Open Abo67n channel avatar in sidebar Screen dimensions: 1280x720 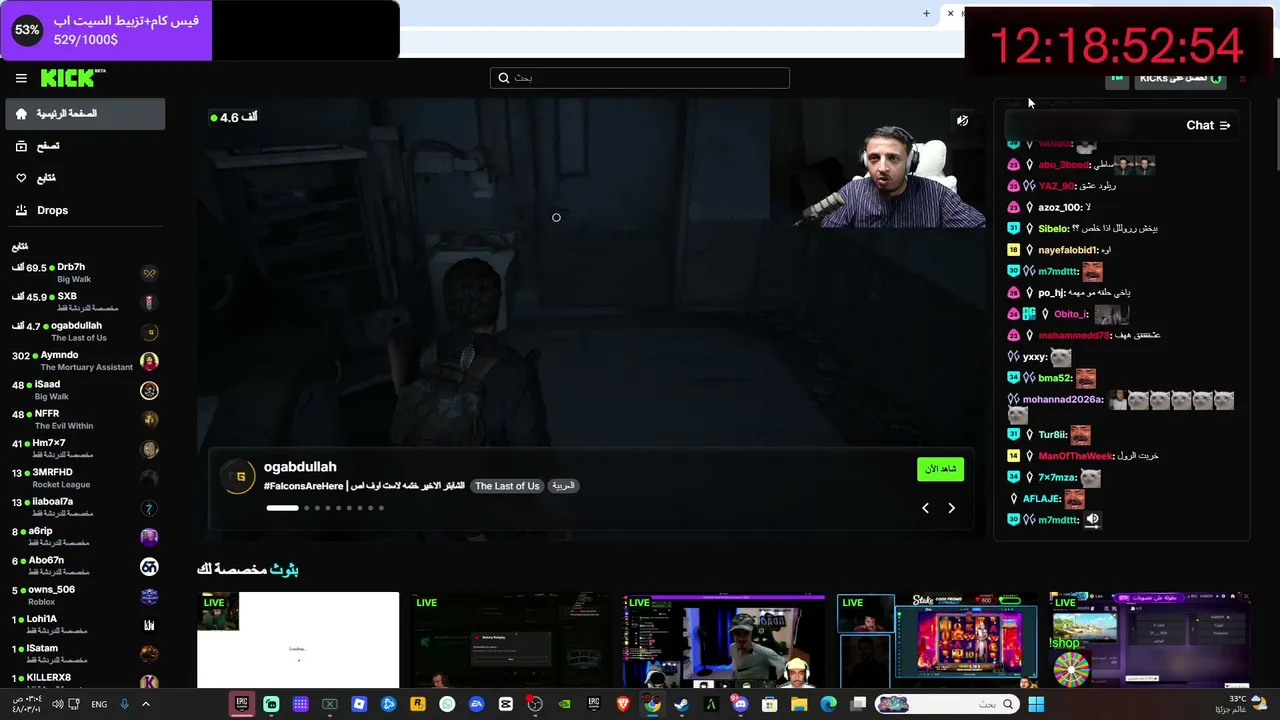(x=149, y=567)
